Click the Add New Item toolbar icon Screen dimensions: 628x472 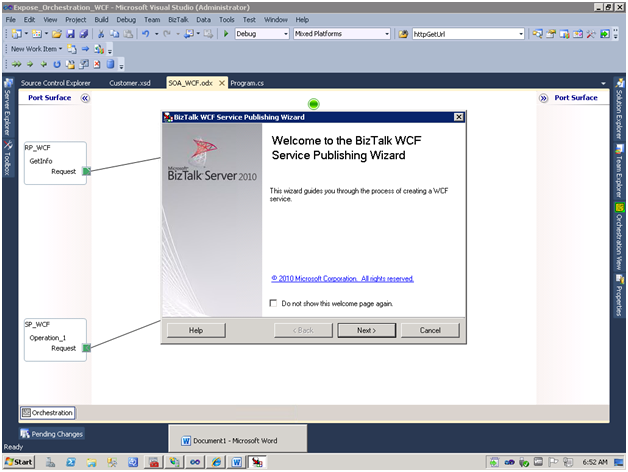37,34
